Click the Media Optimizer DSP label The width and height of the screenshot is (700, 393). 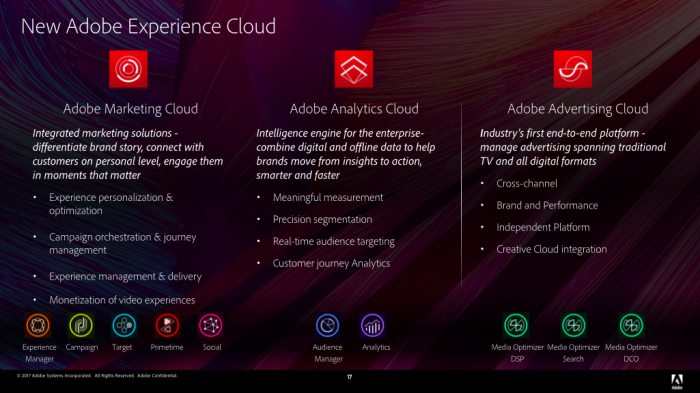517,353
